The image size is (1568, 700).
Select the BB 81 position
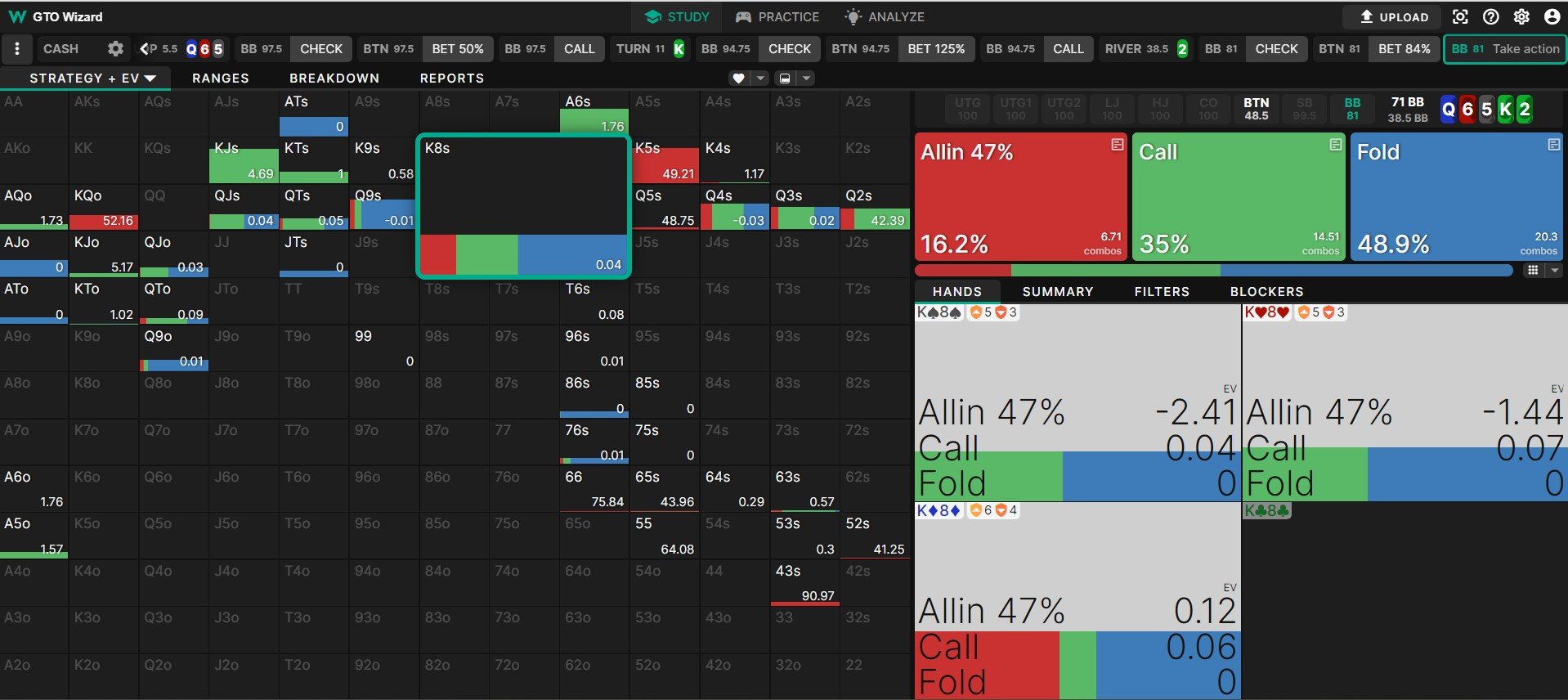pos(1352,109)
